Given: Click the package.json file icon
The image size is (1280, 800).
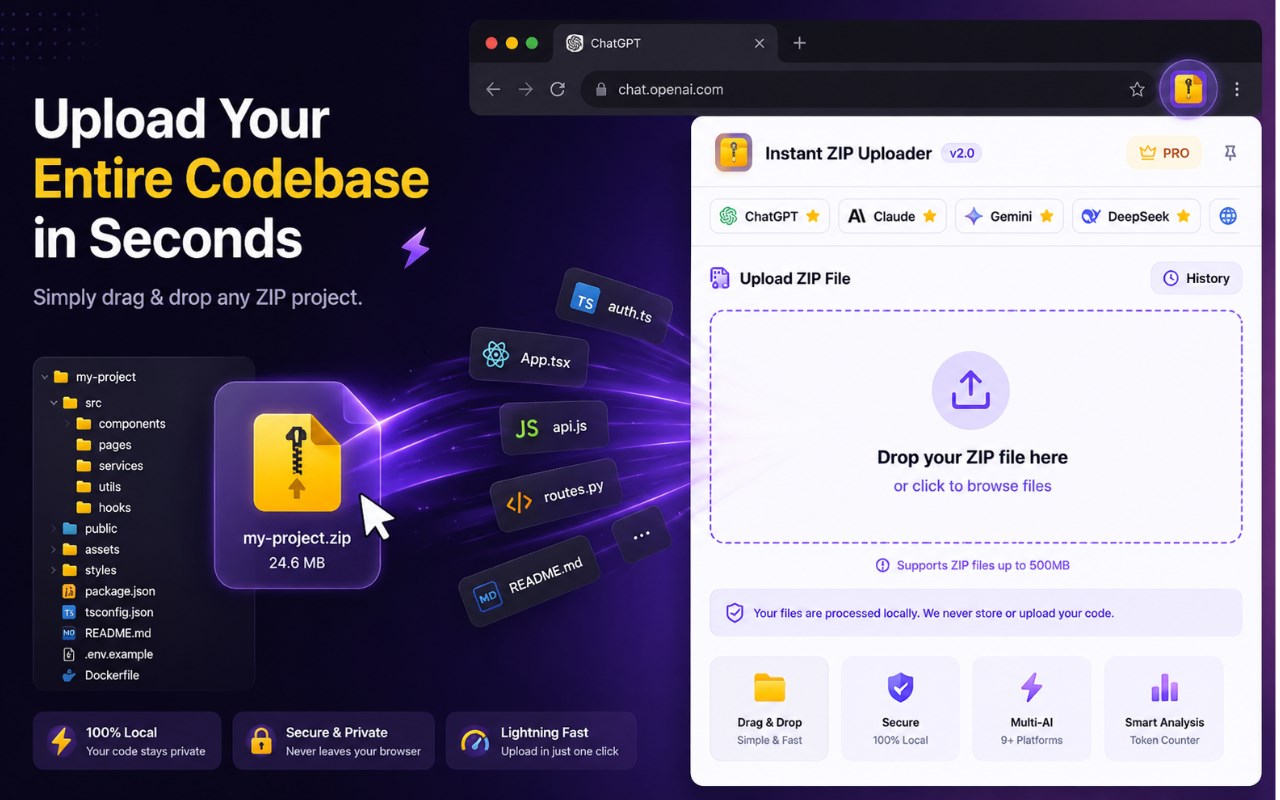Looking at the screenshot, I should tap(69, 591).
